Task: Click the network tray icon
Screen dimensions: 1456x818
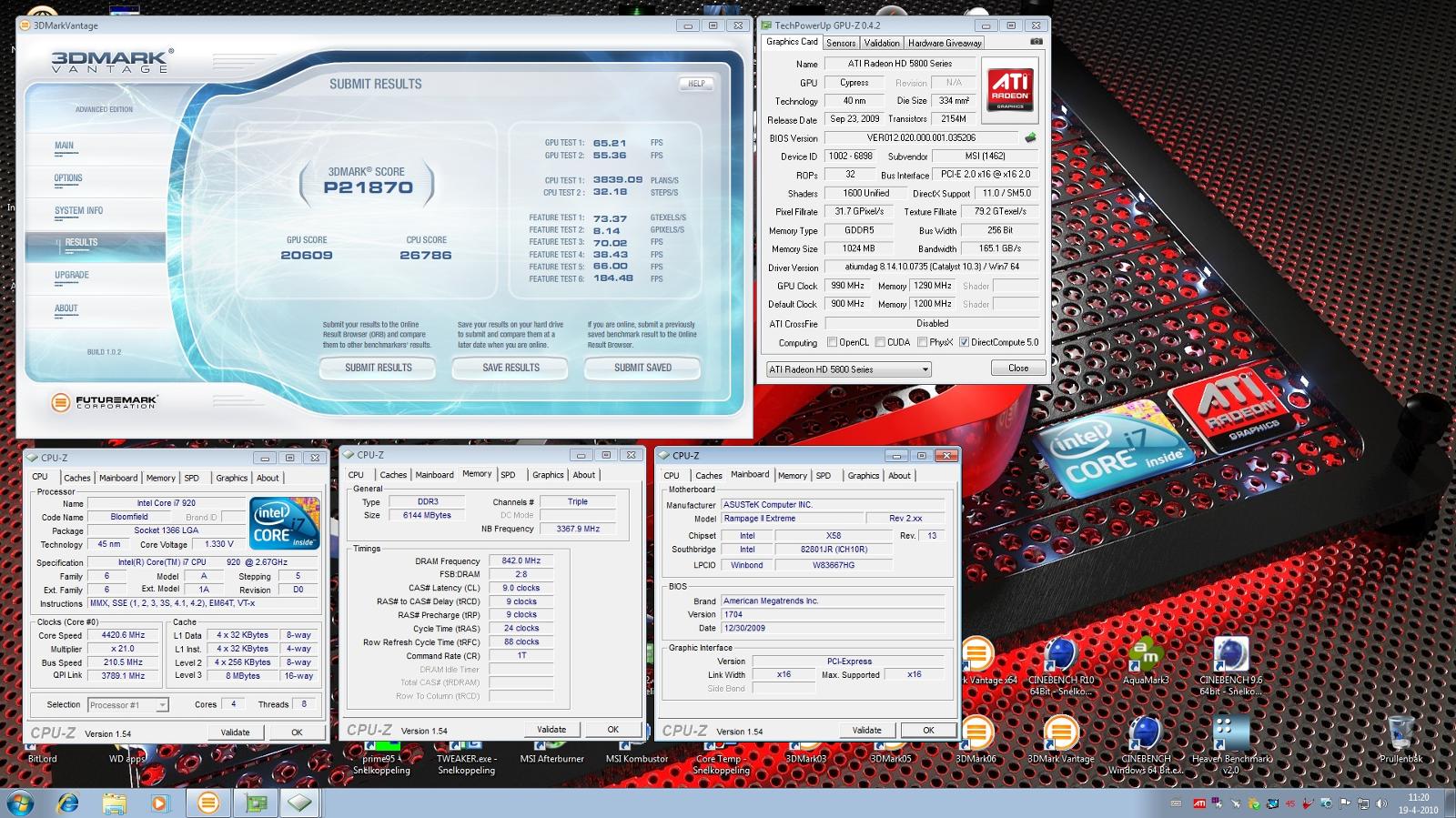Action: click(1363, 803)
